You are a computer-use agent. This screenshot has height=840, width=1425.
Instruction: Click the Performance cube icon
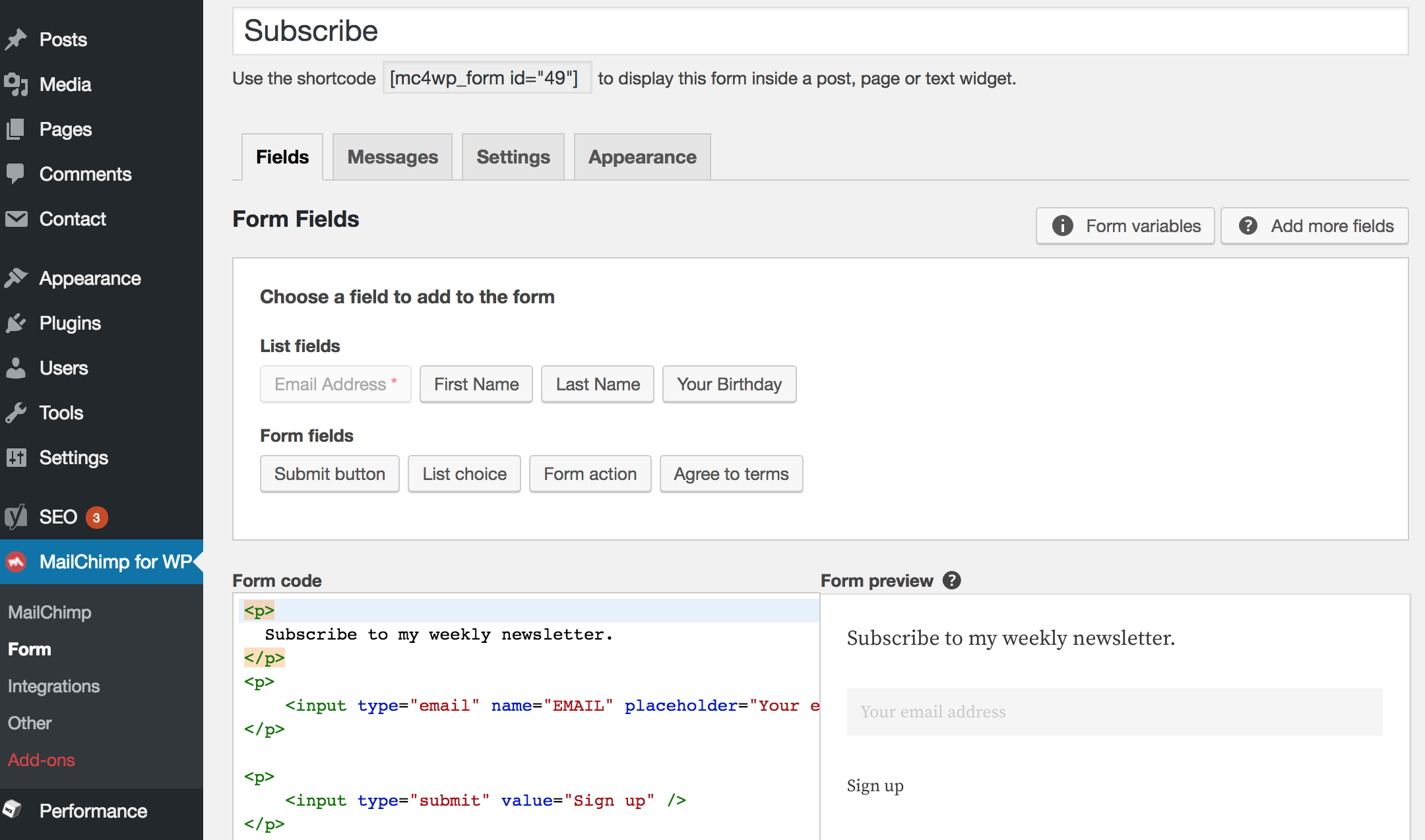(x=12, y=810)
